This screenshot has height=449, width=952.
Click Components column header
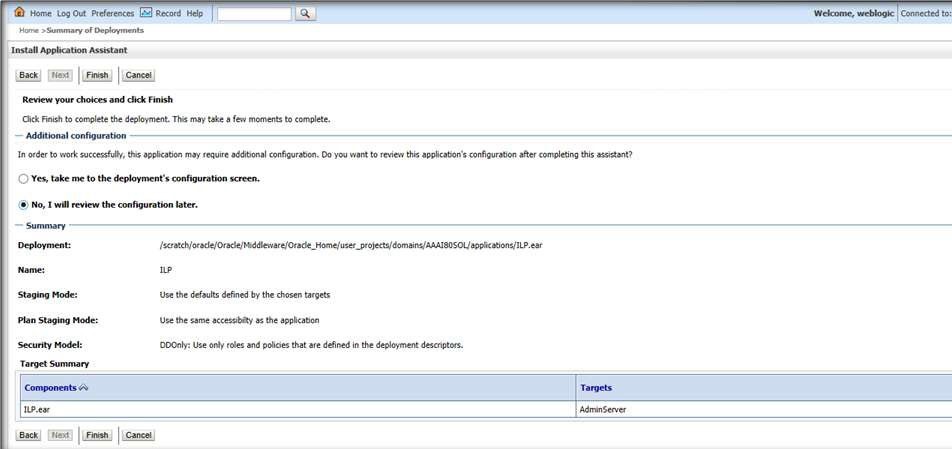click(50, 388)
